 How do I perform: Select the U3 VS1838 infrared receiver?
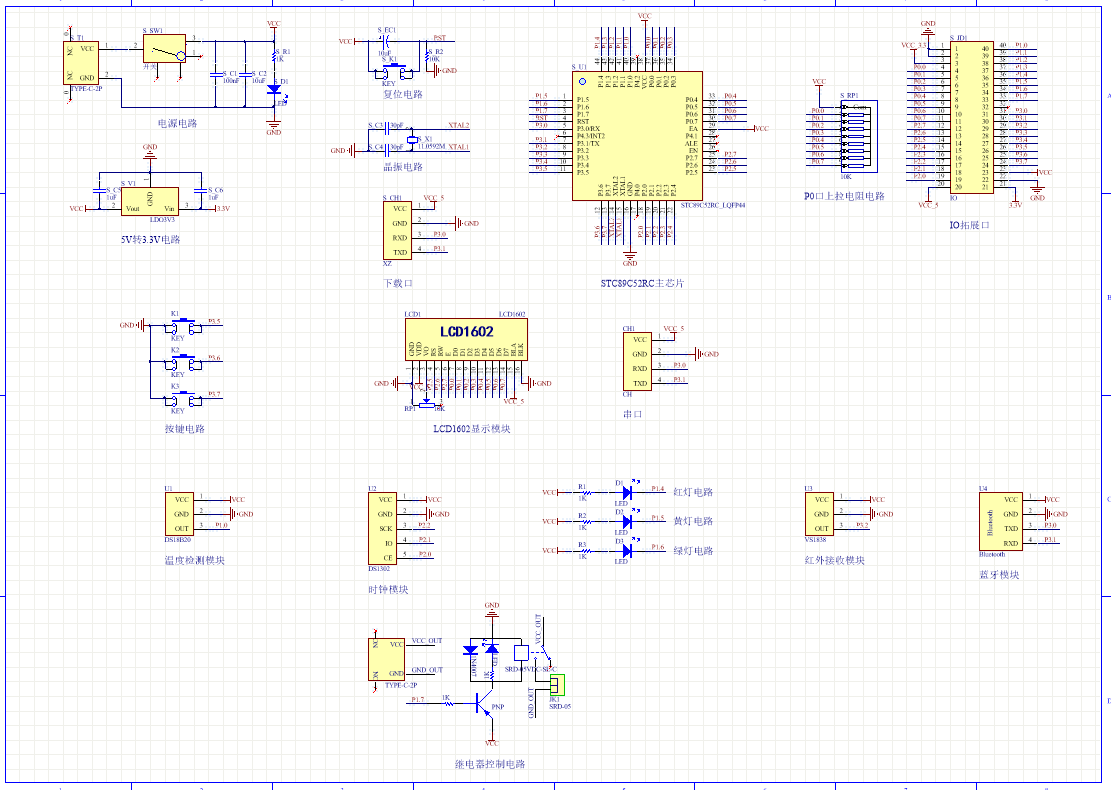coord(819,514)
